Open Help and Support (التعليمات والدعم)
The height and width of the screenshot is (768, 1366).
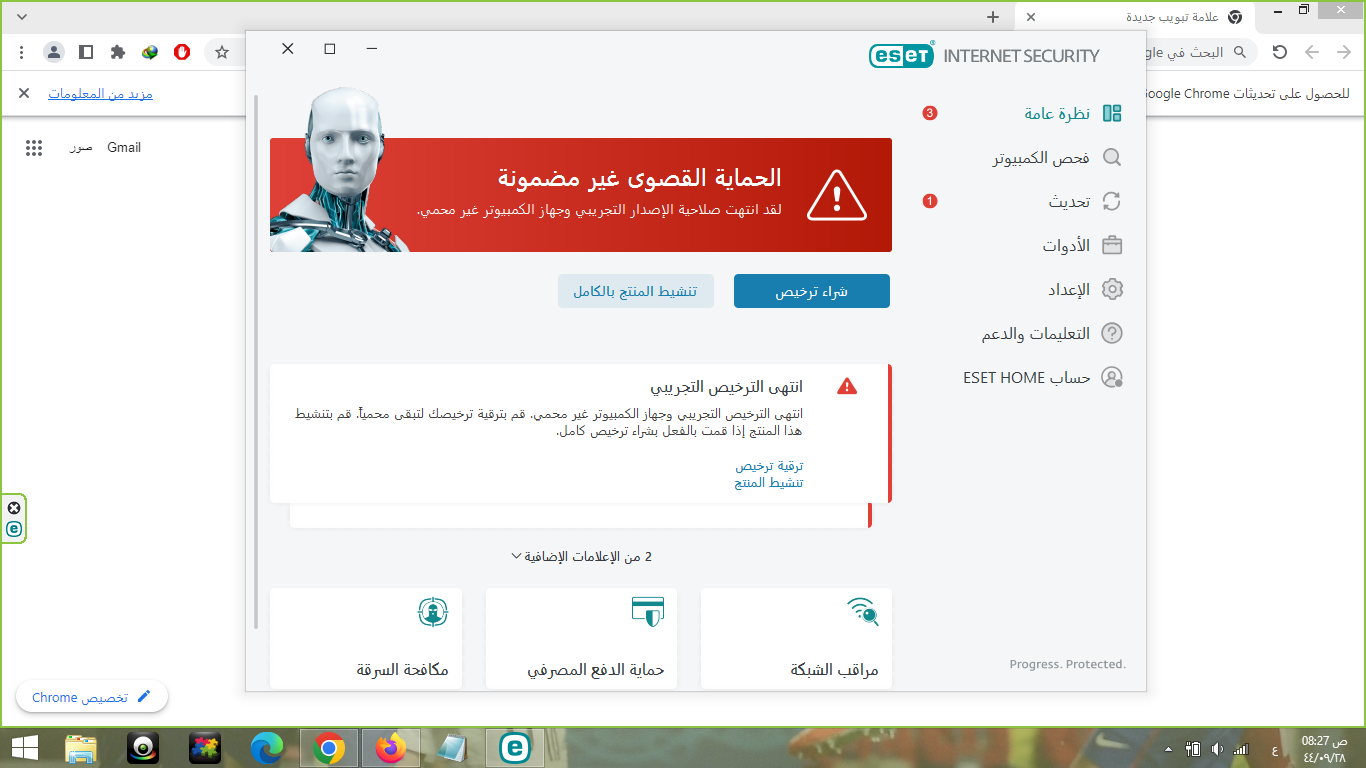point(1035,333)
